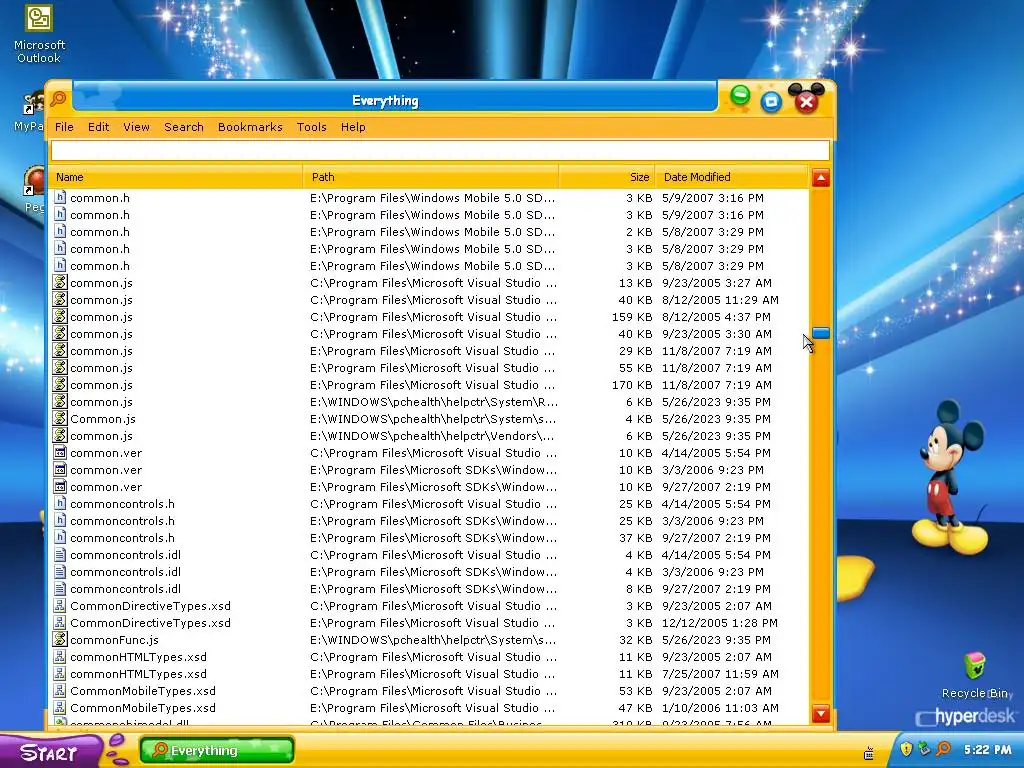Select commonHTMLTypes.xsd name dated 9/23/2005
1024x768 pixels.
point(138,656)
